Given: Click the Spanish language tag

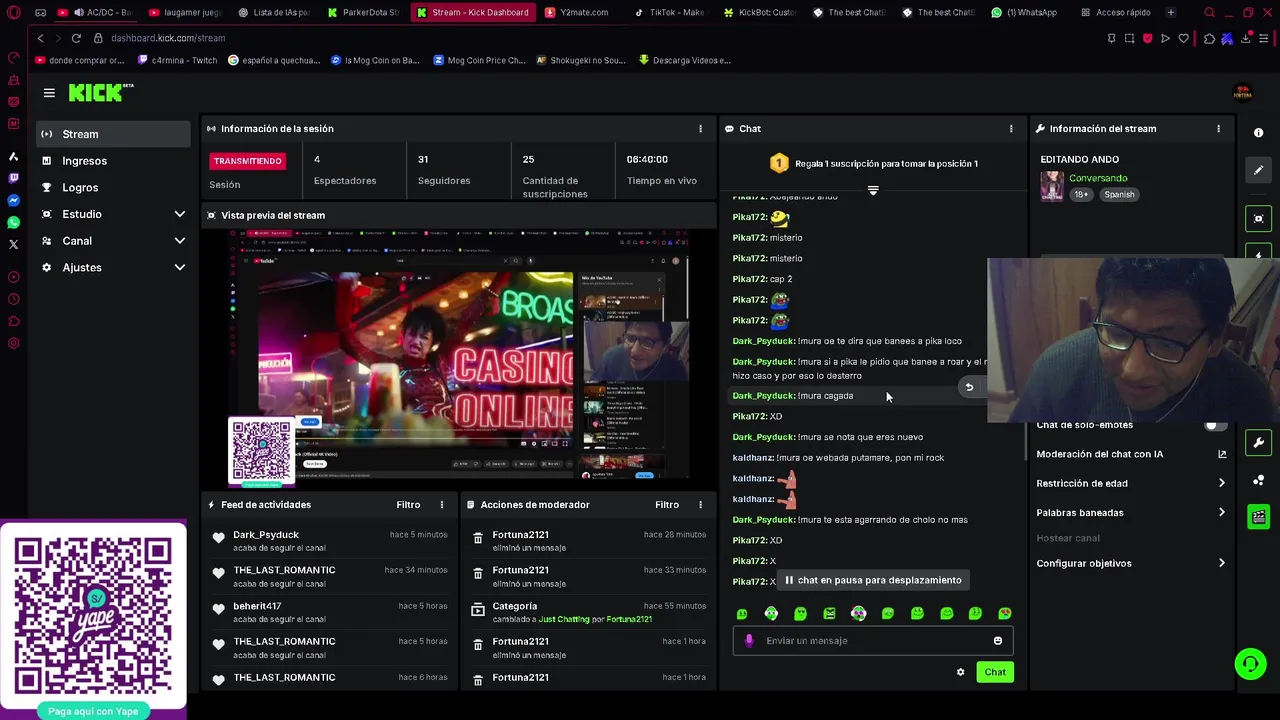Looking at the screenshot, I should [x=1119, y=195].
